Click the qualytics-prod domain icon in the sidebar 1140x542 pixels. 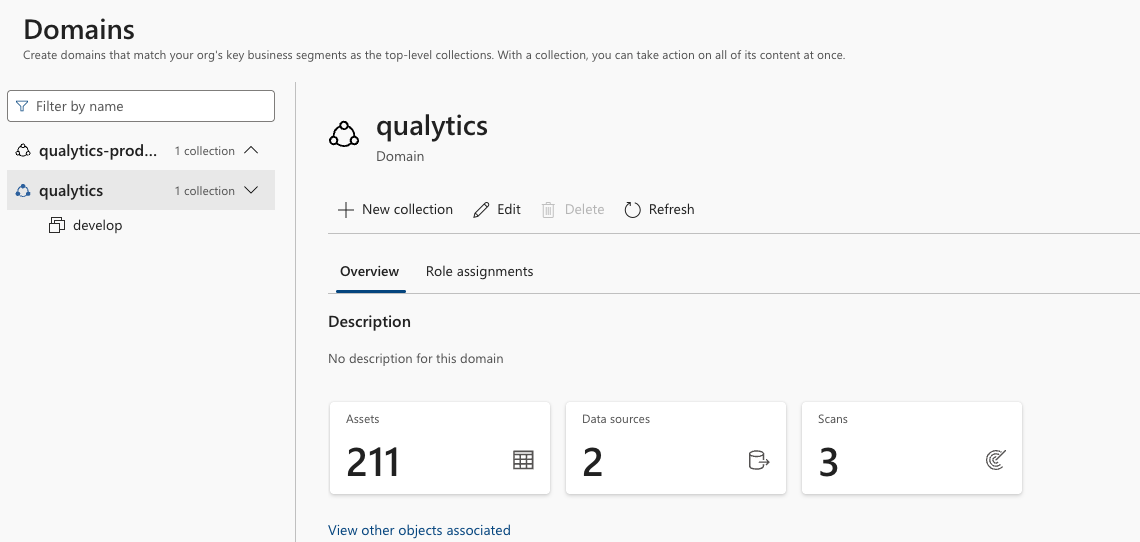click(x=24, y=151)
